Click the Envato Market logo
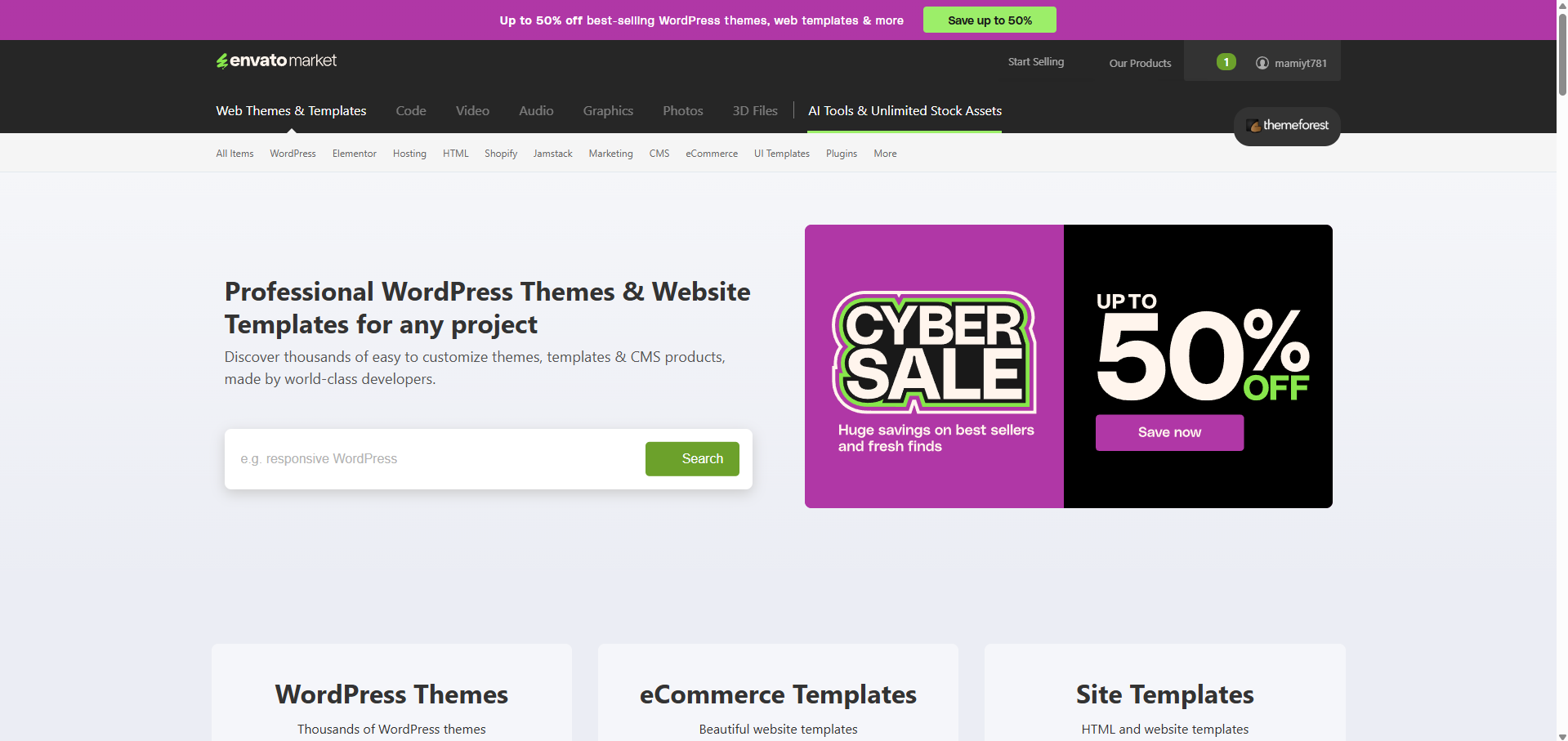Viewport: 1568px width, 741px height. pos(276,60)
